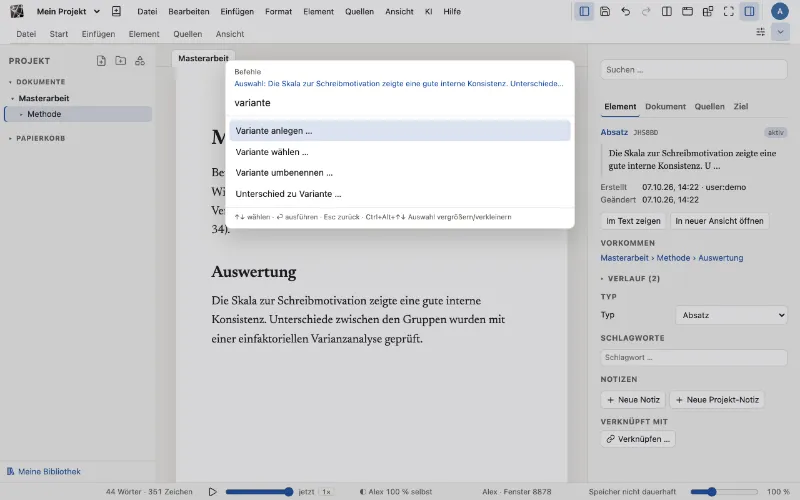Choose 'Variante anlegen …' command

[x=399, y=131]
